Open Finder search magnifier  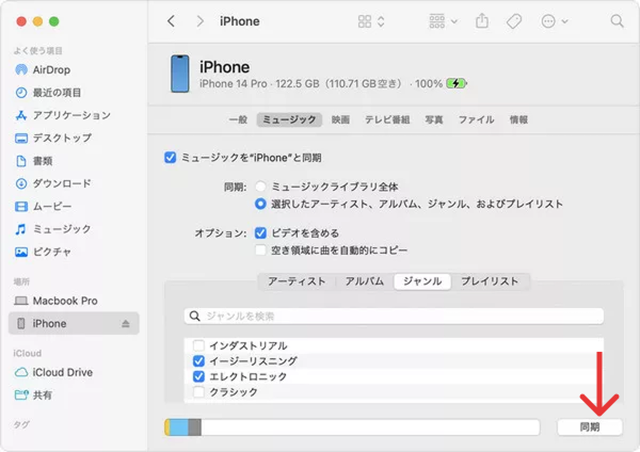point(617,21)
